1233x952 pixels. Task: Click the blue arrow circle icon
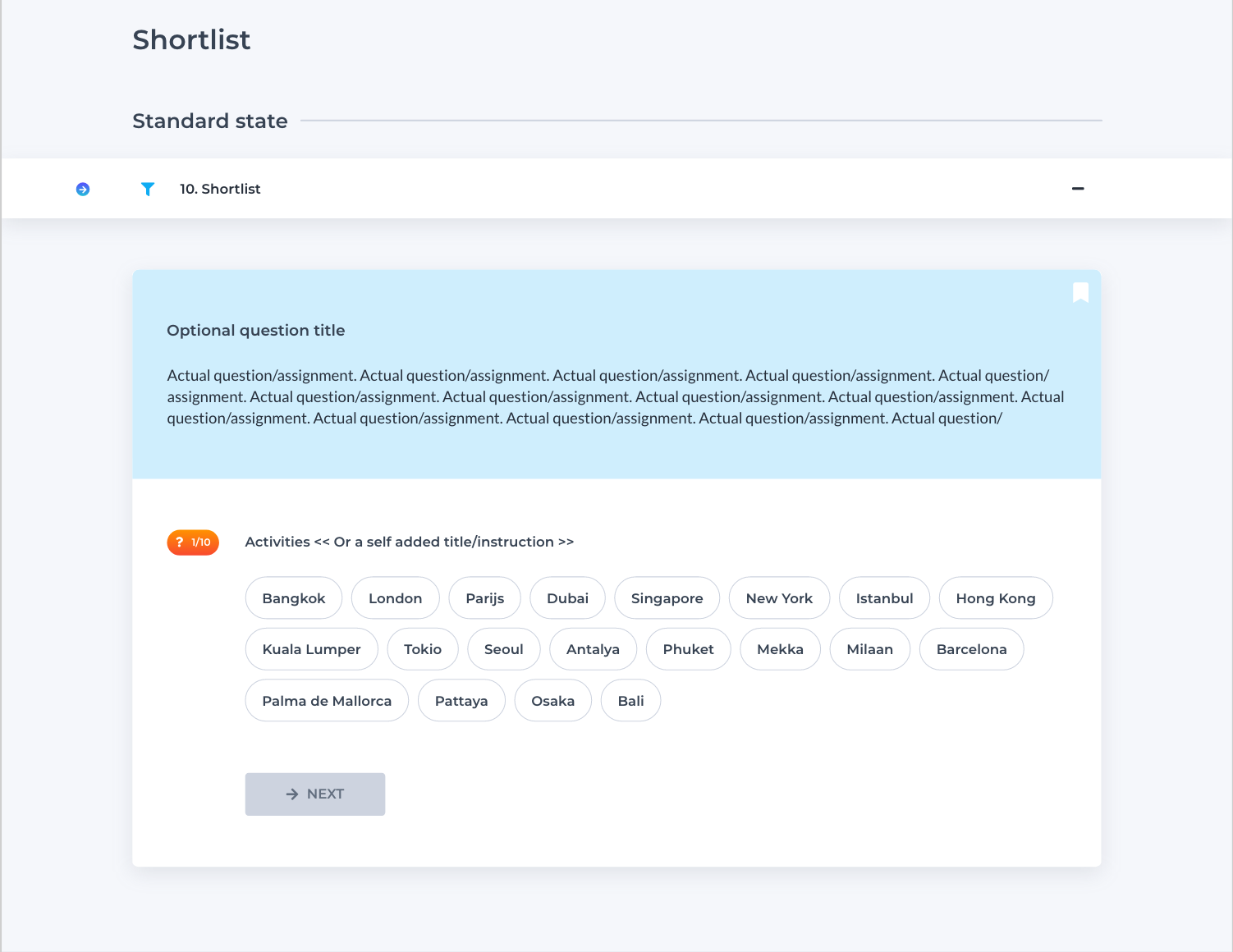point(83,190)
